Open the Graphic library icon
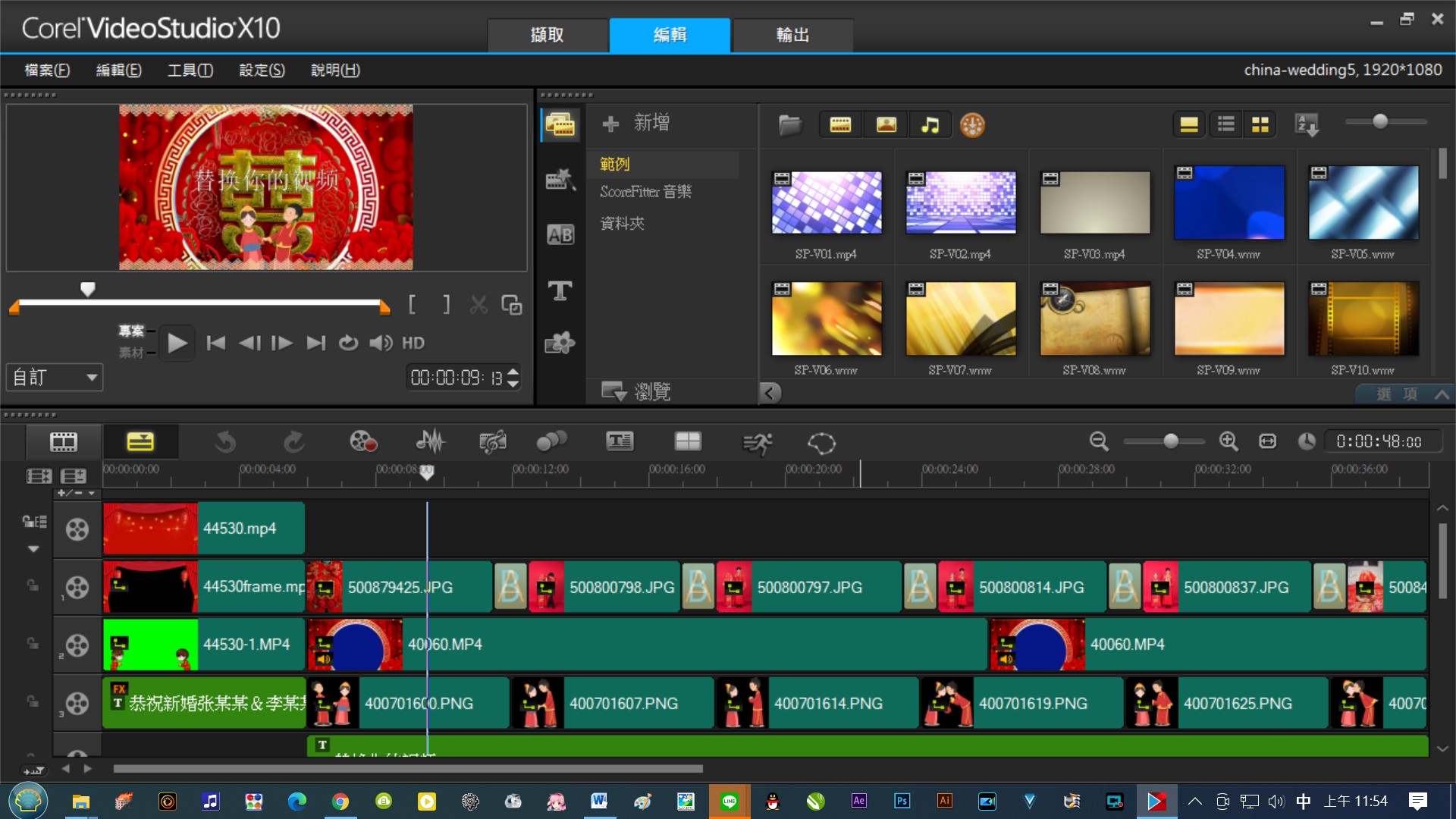1456x819 pixels. point(560,344)
